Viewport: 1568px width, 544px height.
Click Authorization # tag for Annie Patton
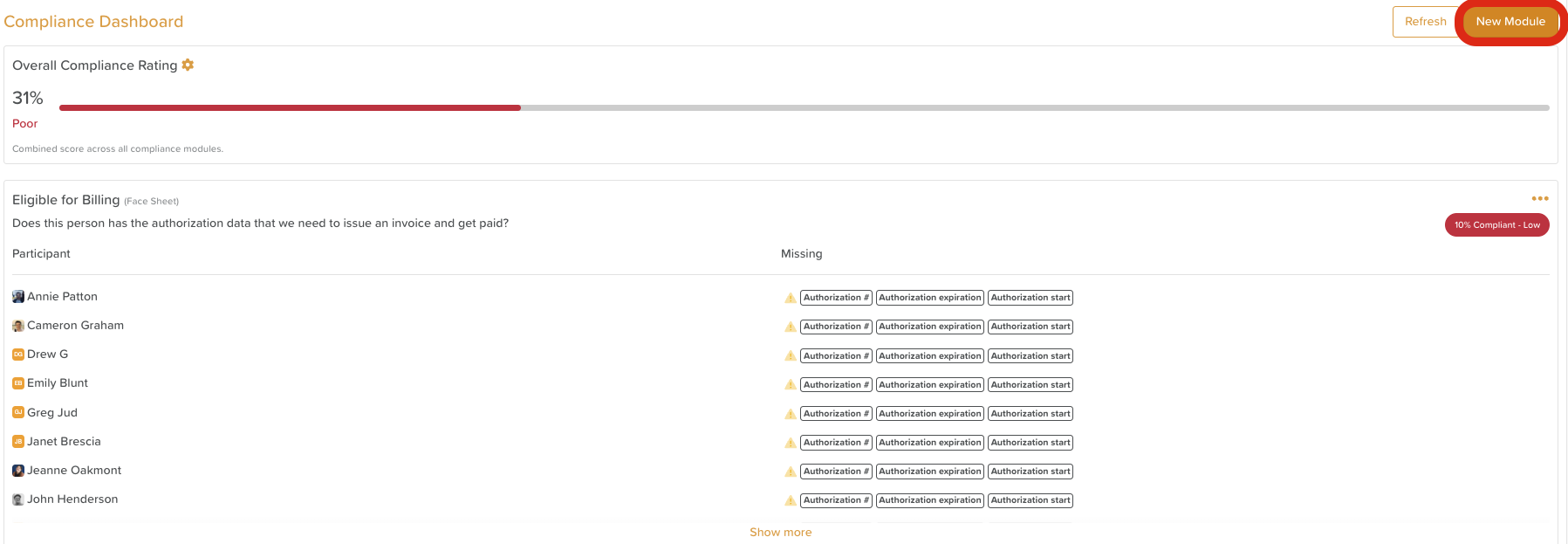(x=836, y=298)
